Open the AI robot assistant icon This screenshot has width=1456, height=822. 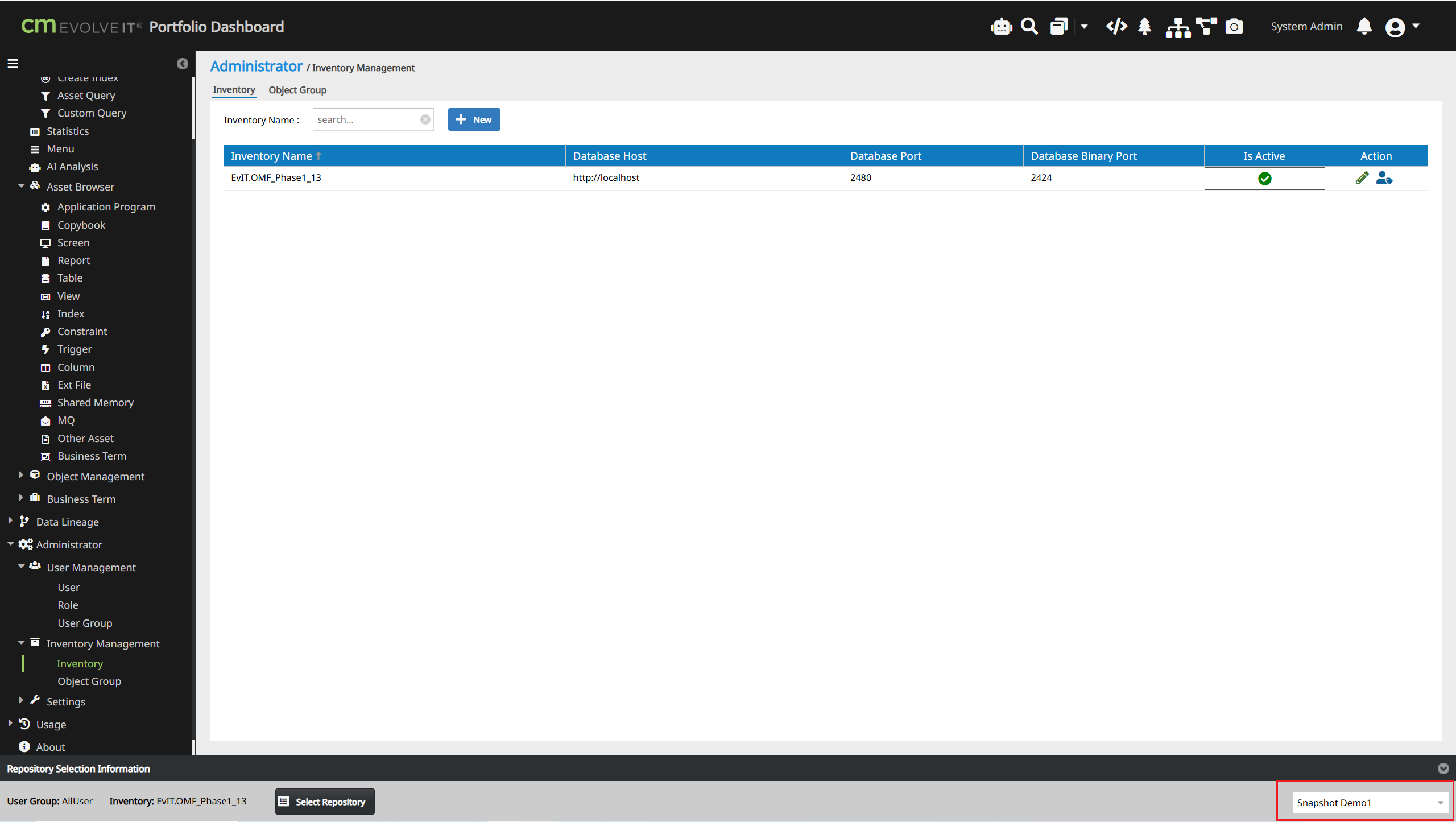coord(1001,27)
